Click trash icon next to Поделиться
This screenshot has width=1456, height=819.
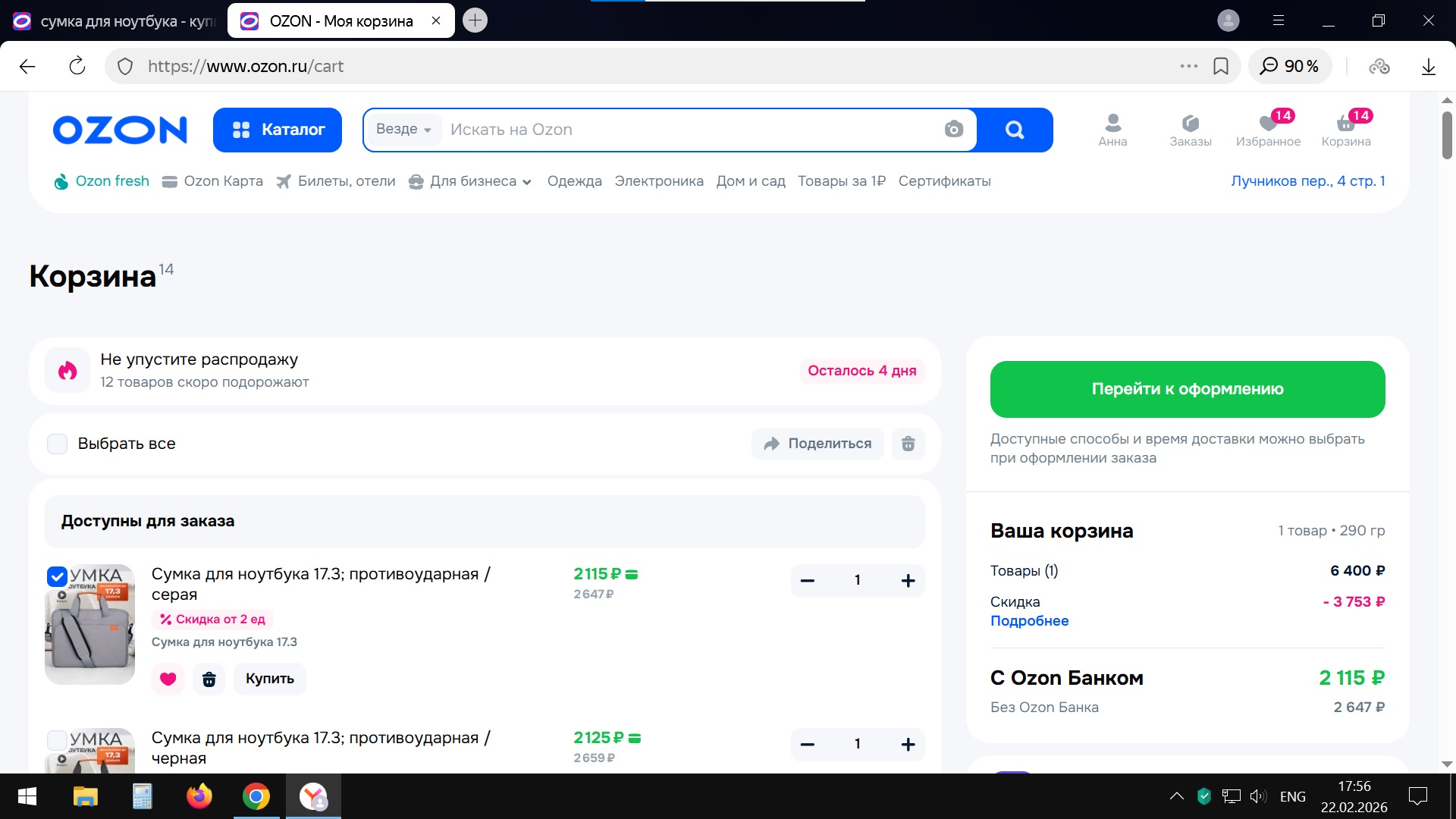pos(908,444)
